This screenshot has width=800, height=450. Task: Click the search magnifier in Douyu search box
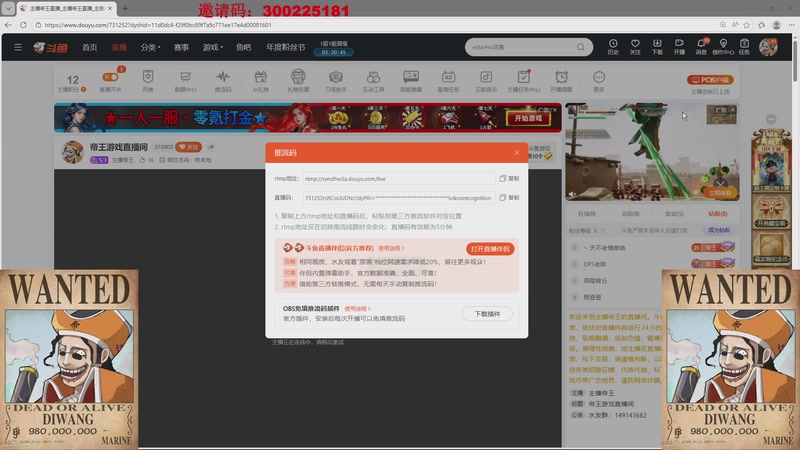point(581,47)
